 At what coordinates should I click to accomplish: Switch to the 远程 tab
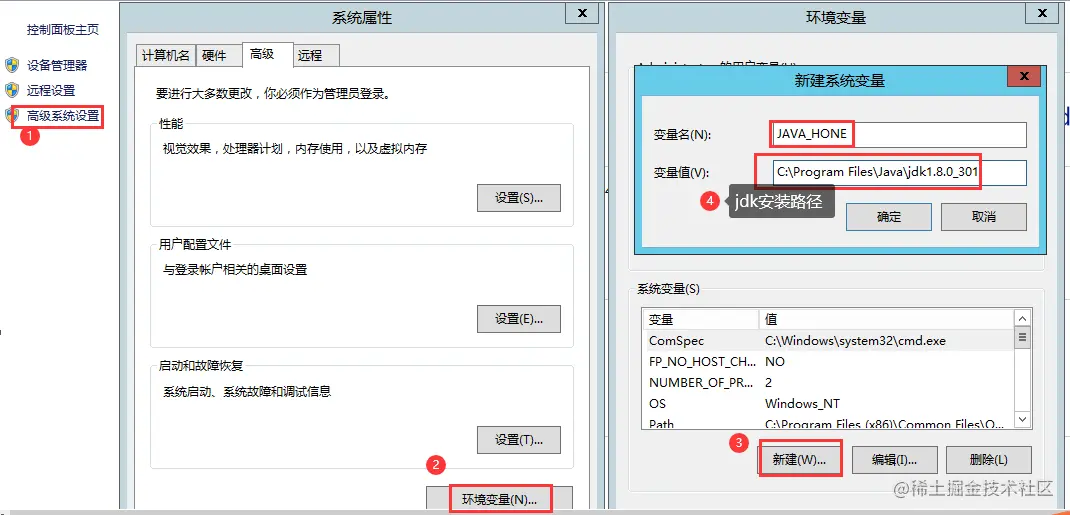click(x=315, y=56)
